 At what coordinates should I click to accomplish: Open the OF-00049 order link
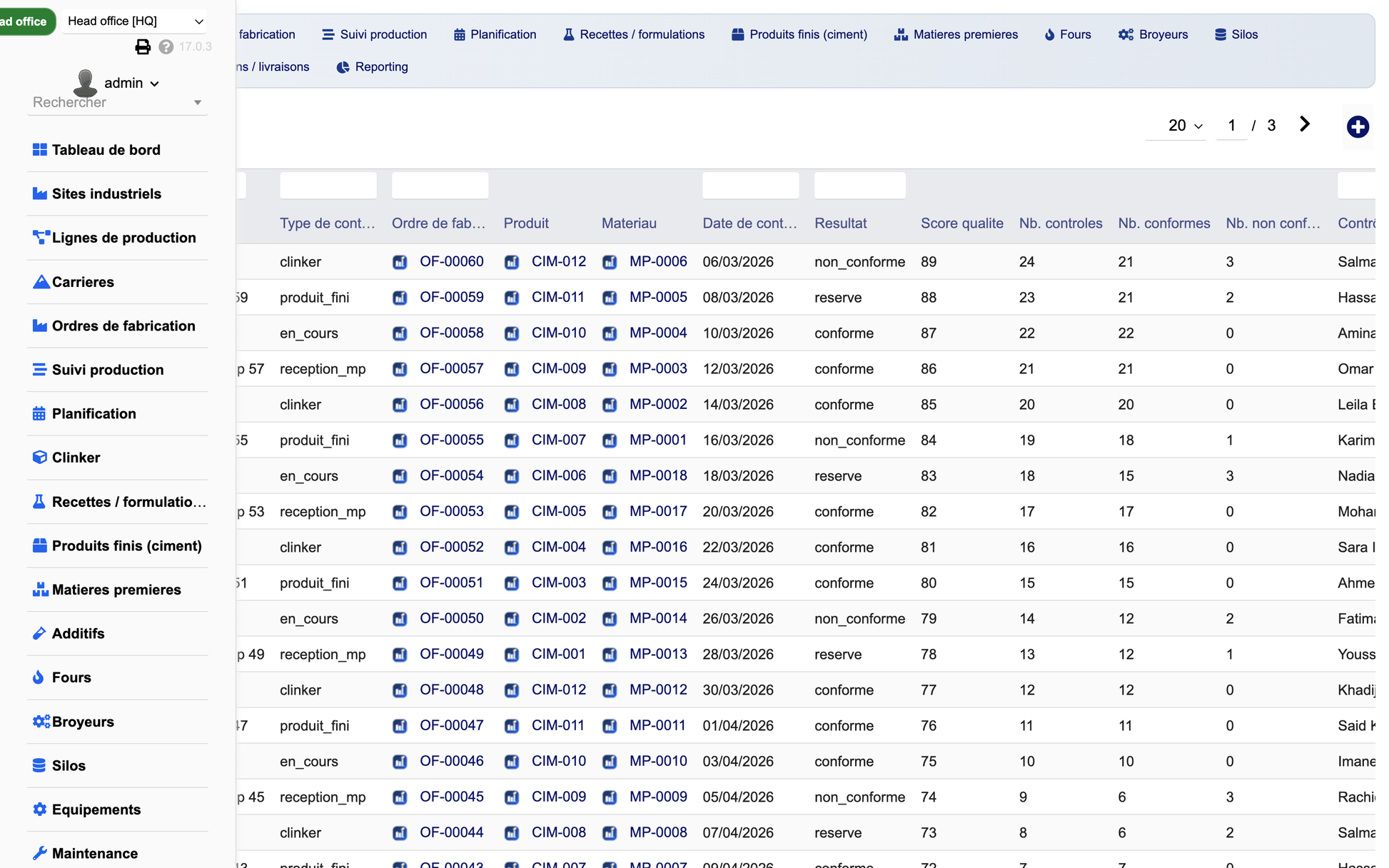click(x=452, y=655)
